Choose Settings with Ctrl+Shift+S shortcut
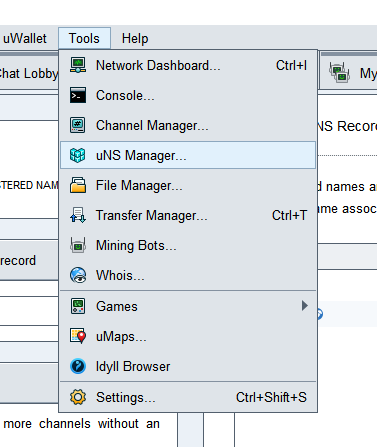Image resolution: width=377 pixels, height=447 pixels. tap(188, 397)
